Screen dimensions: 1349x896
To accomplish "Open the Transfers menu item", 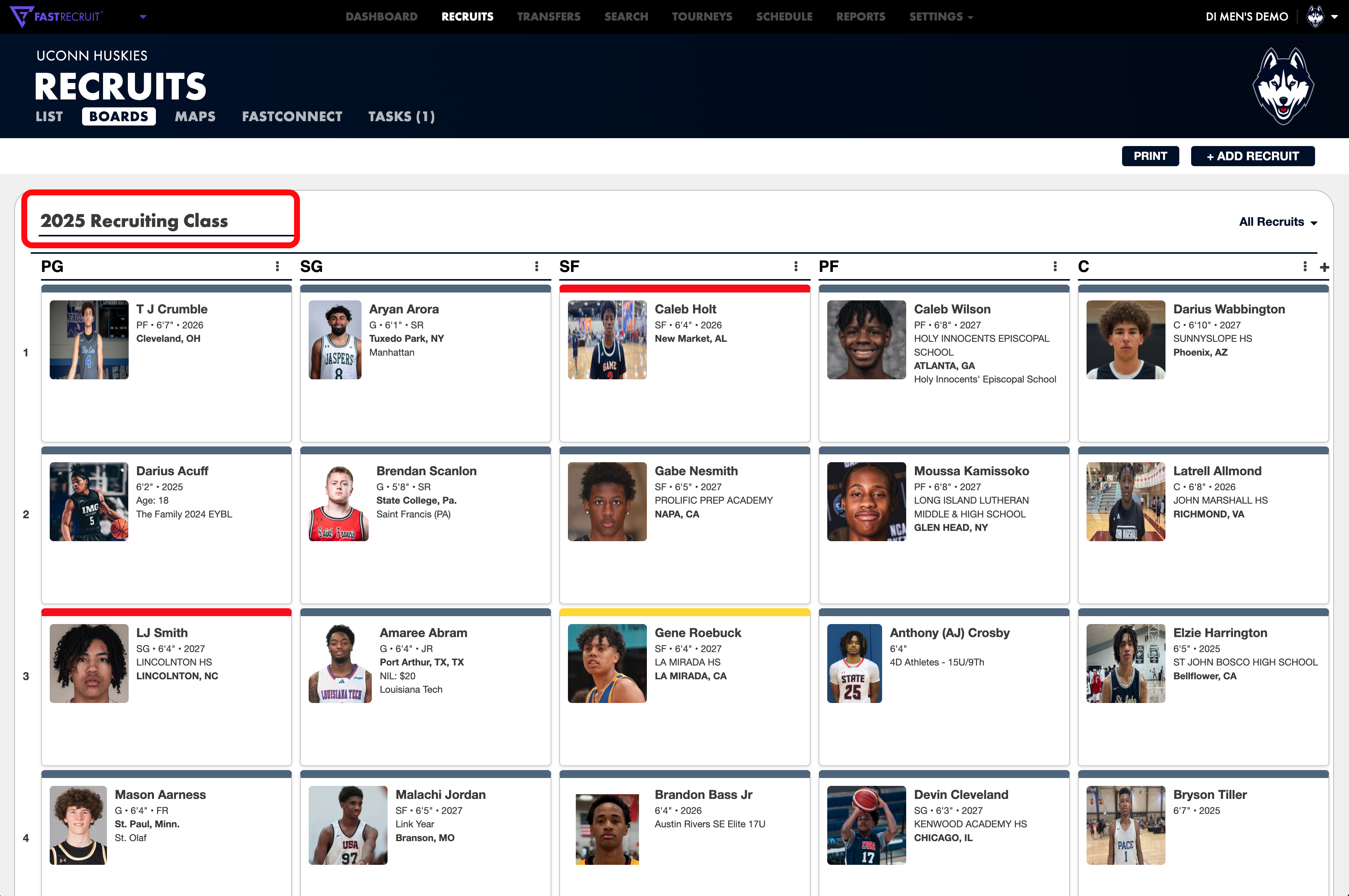I will pyautogui.click(x=549, y=17).
